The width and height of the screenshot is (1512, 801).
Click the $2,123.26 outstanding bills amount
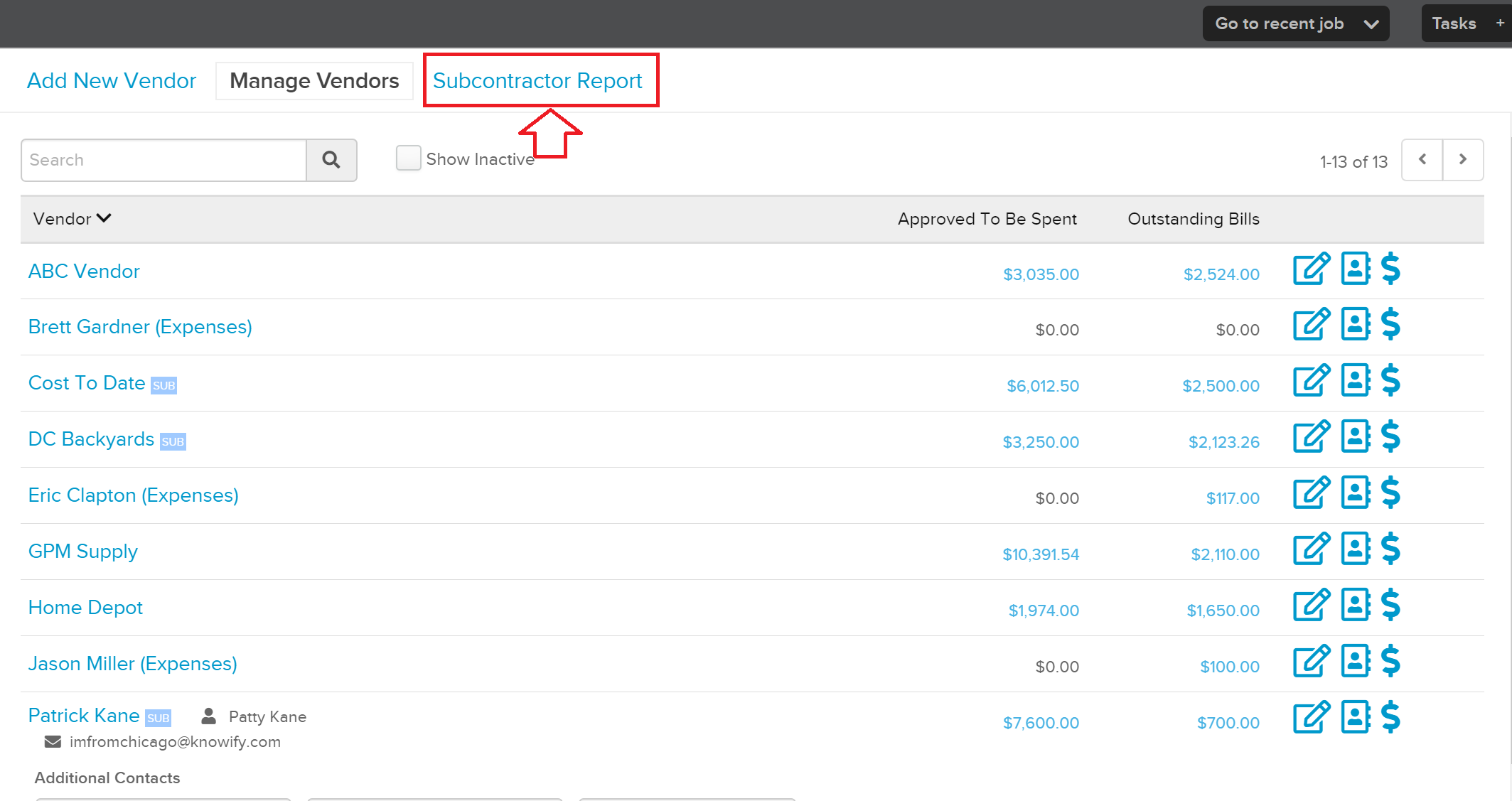[x=1224, y=442]
